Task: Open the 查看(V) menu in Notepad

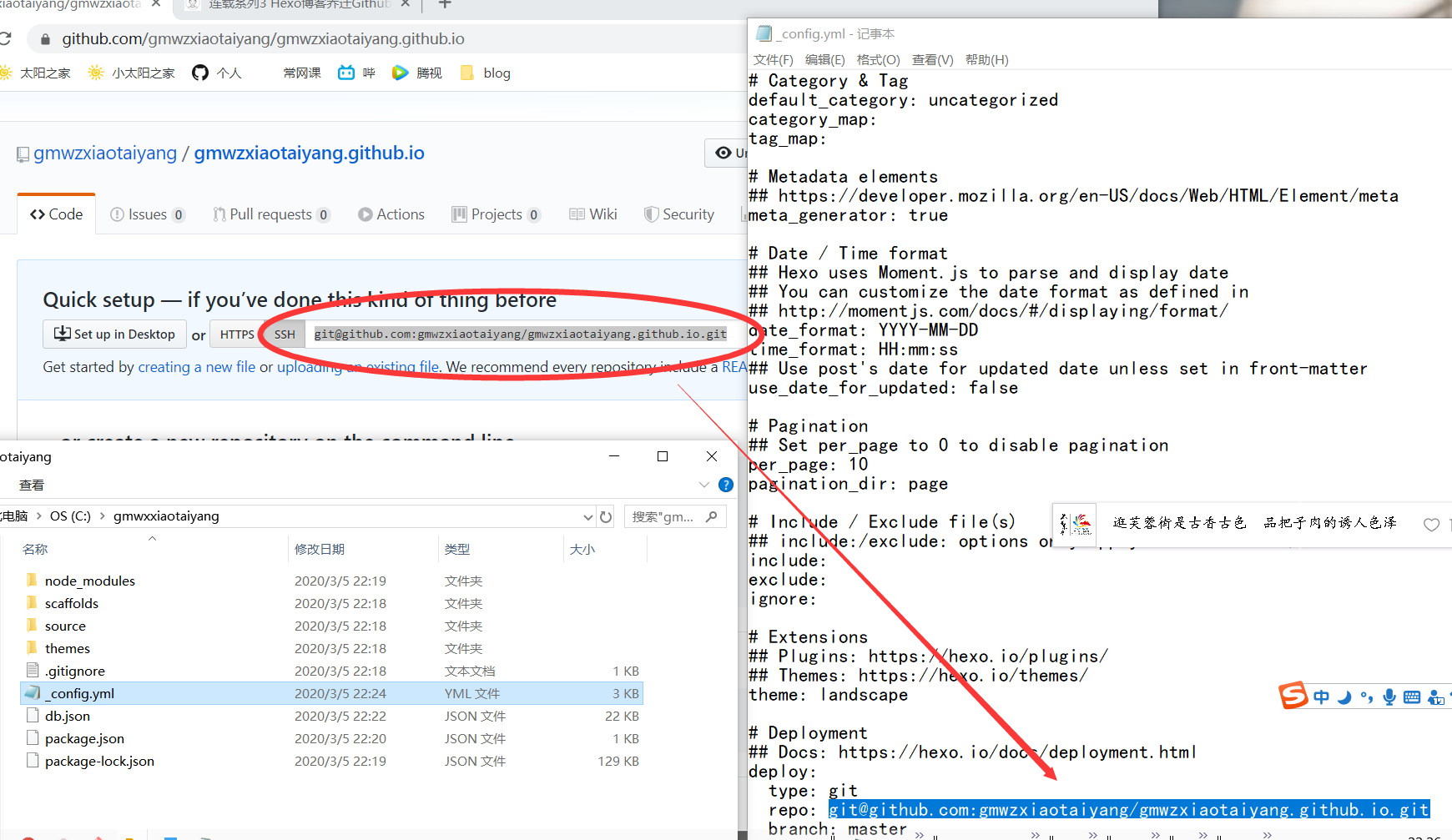Action: click(x=932, y=60)
